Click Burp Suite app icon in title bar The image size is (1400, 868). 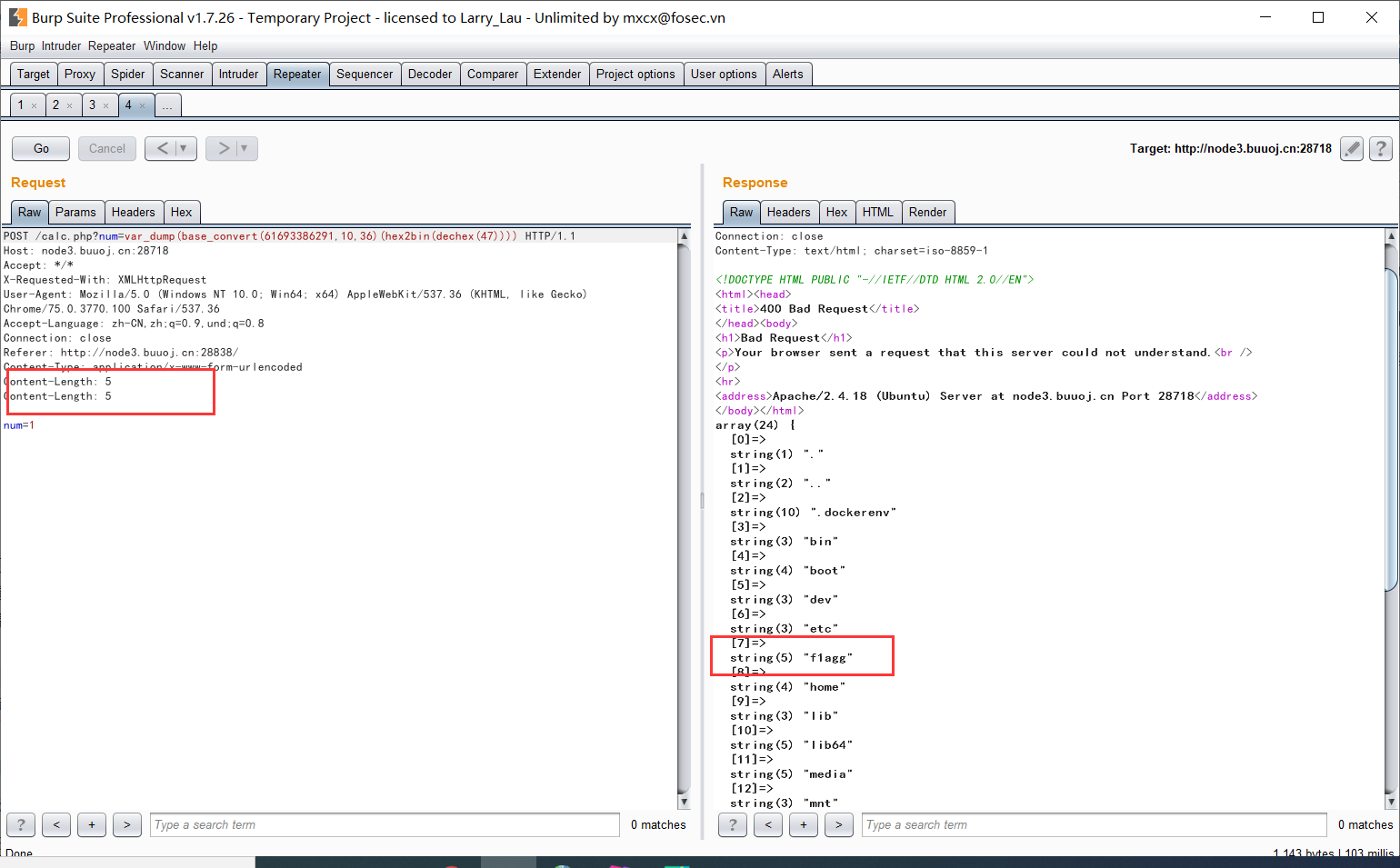click(17, 17)
